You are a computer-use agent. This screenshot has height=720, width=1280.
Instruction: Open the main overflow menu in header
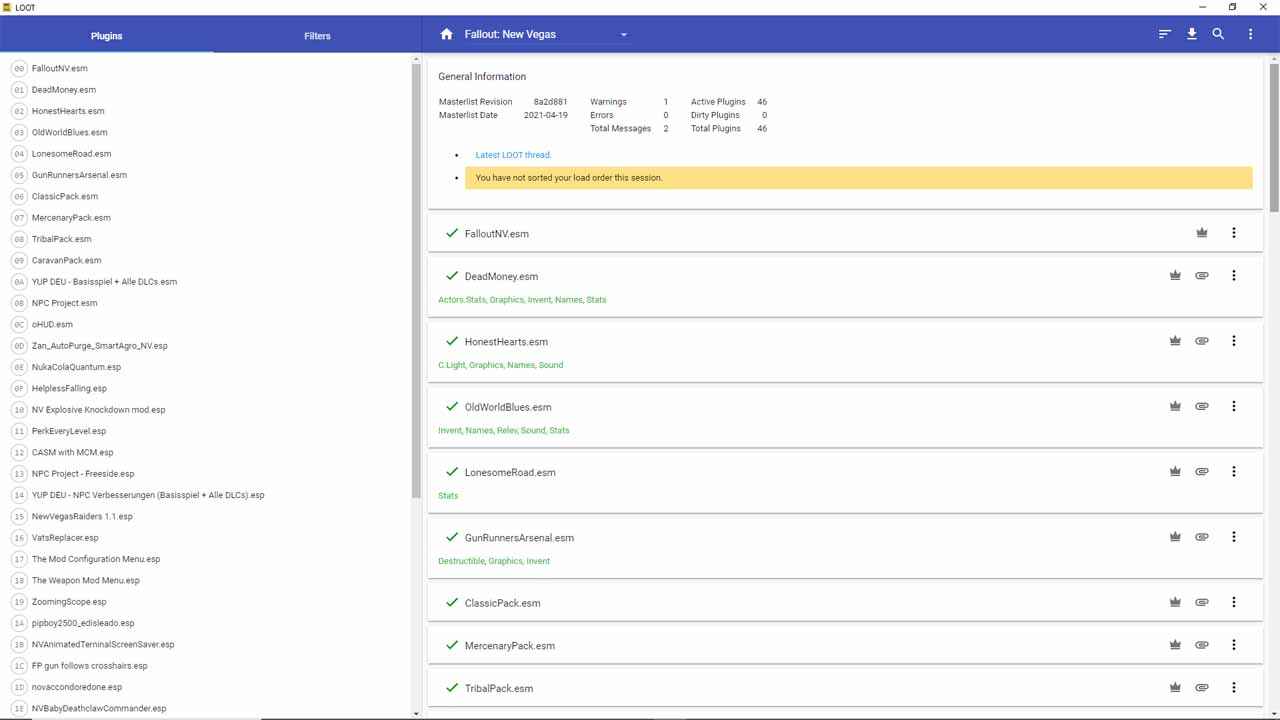[1250, 34]
